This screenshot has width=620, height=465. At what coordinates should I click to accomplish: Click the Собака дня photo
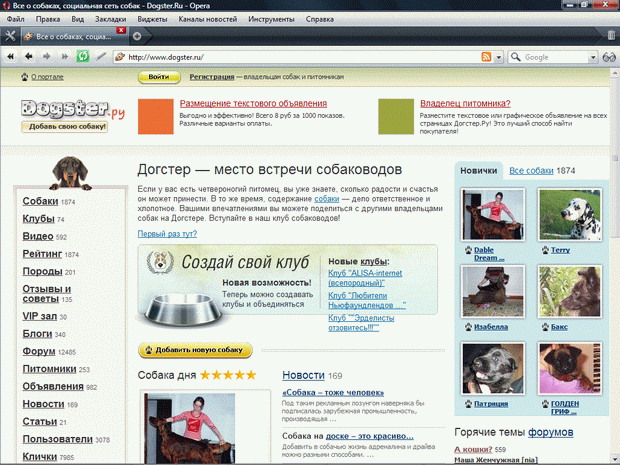190,428
